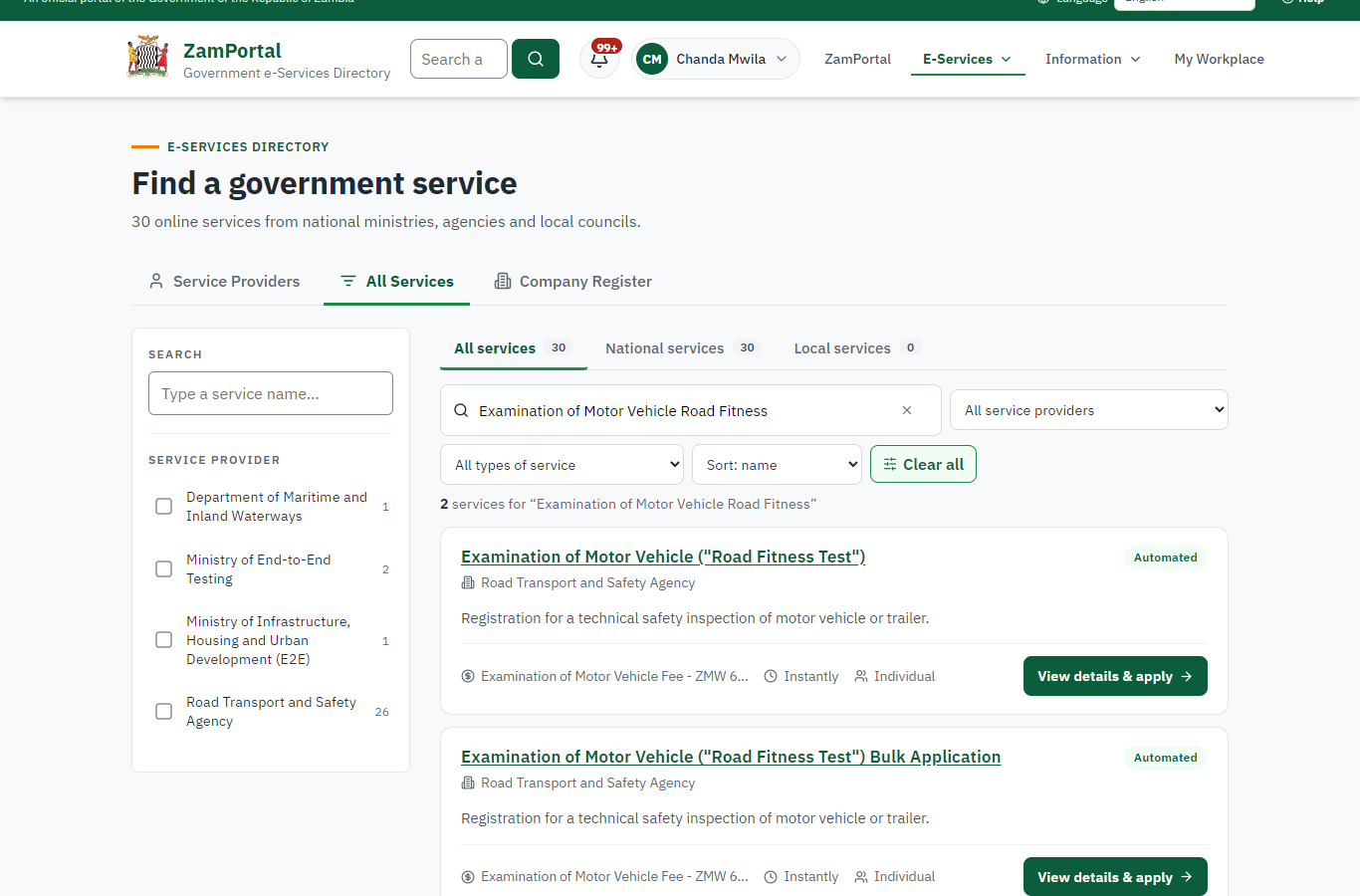
Task: Click the green header search magnifier button
Action: [x=536, y=59]
